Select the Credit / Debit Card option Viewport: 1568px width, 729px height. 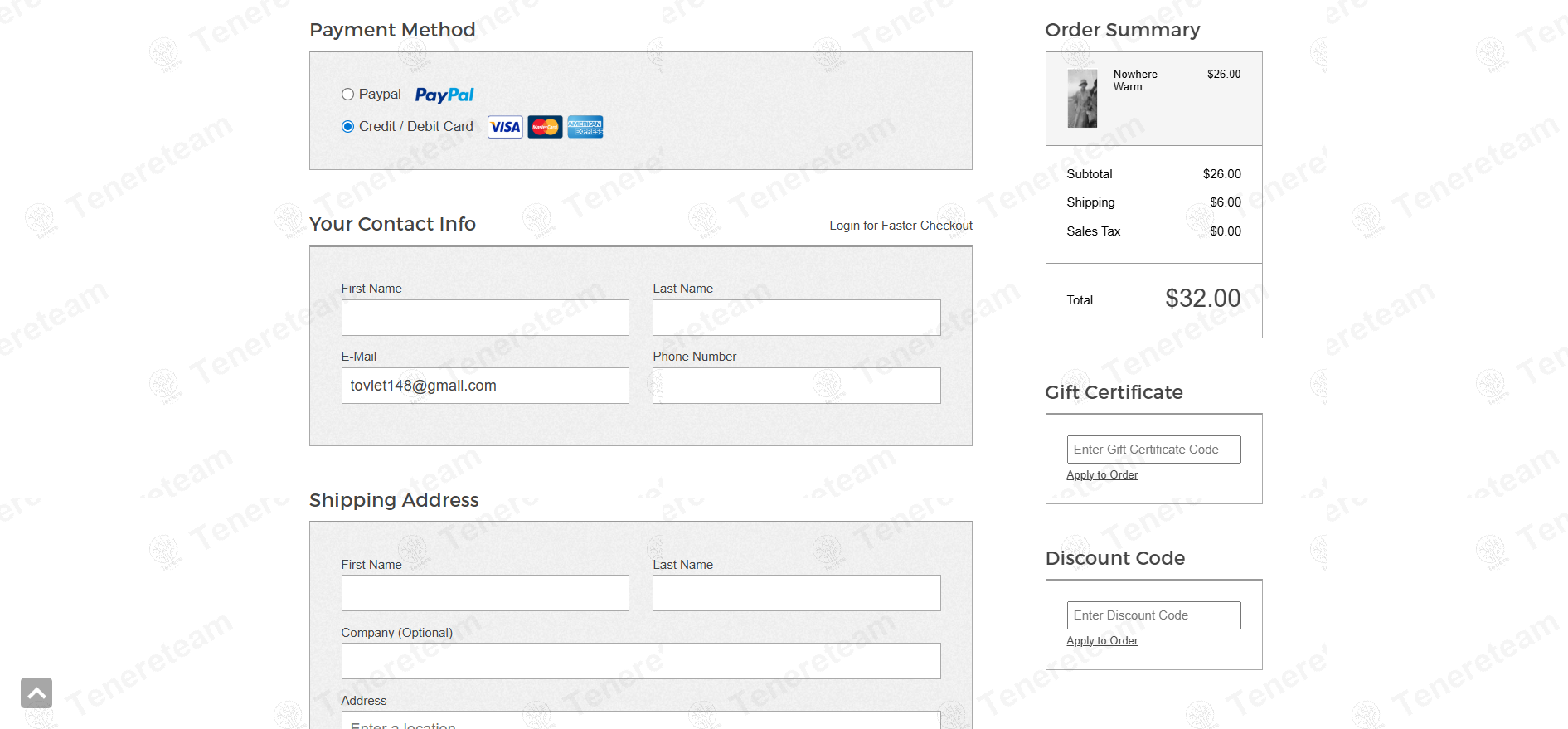[347, 127]
